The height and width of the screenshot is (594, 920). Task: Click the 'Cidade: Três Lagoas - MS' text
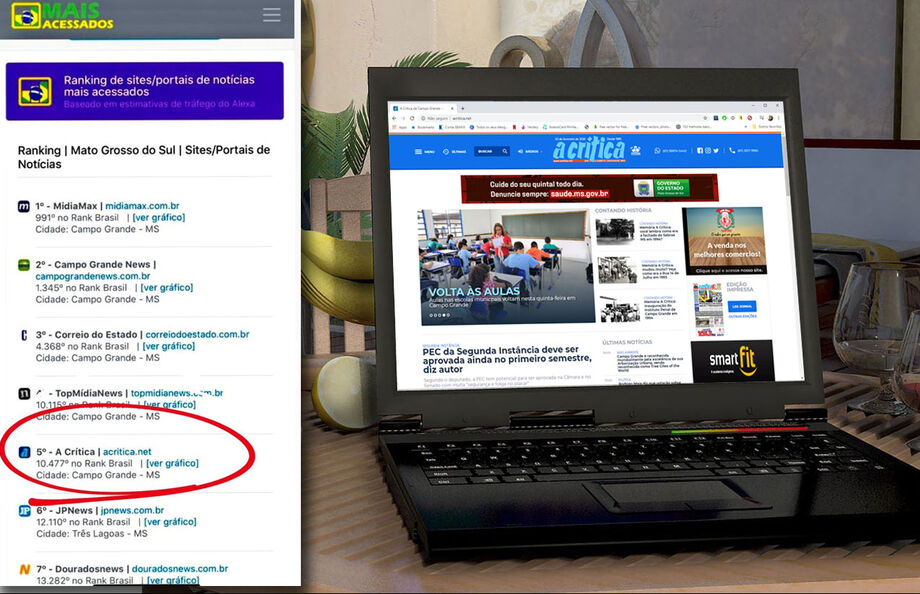pos(92,534)
